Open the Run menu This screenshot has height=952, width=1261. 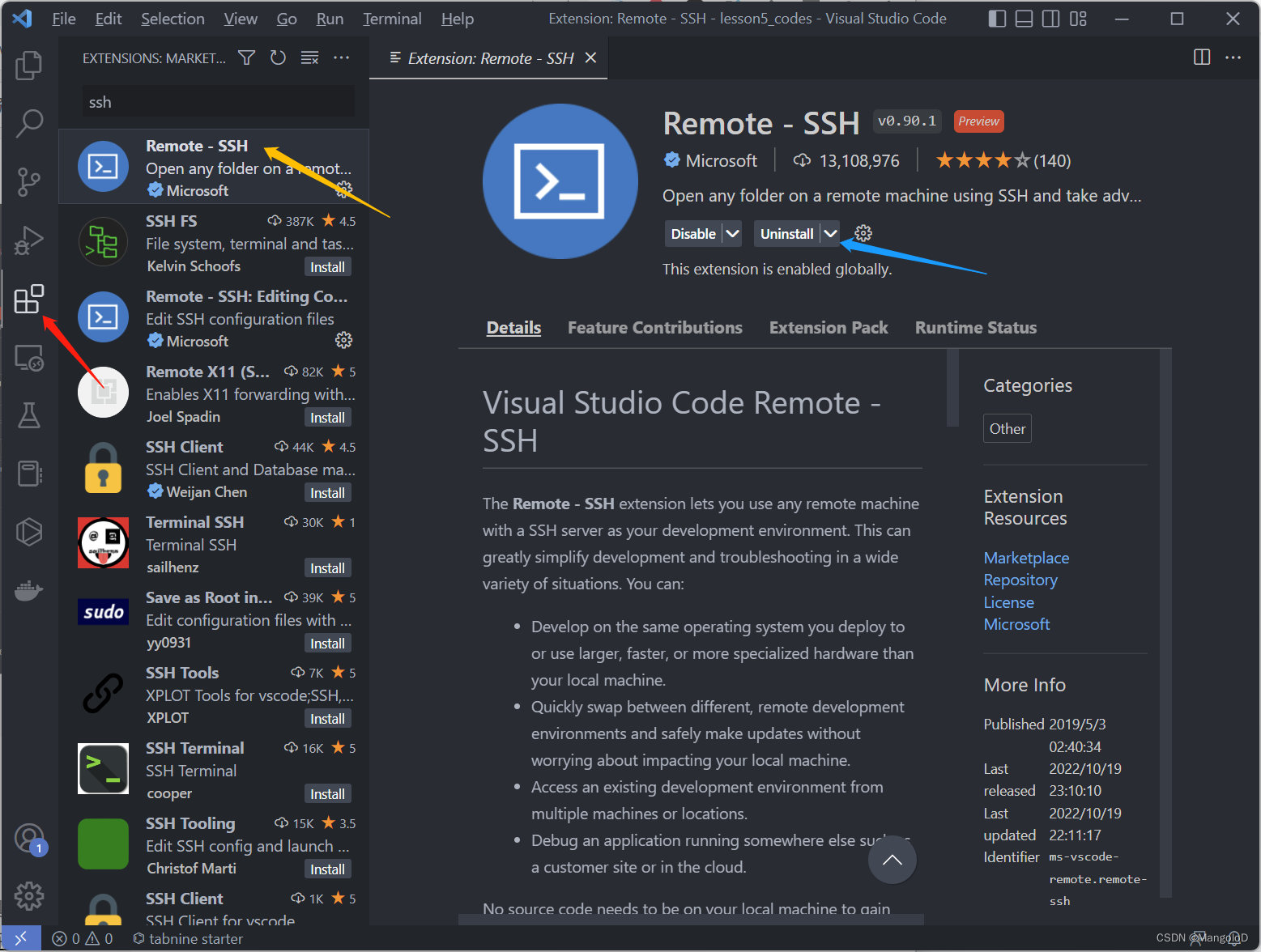click(330, 19)
